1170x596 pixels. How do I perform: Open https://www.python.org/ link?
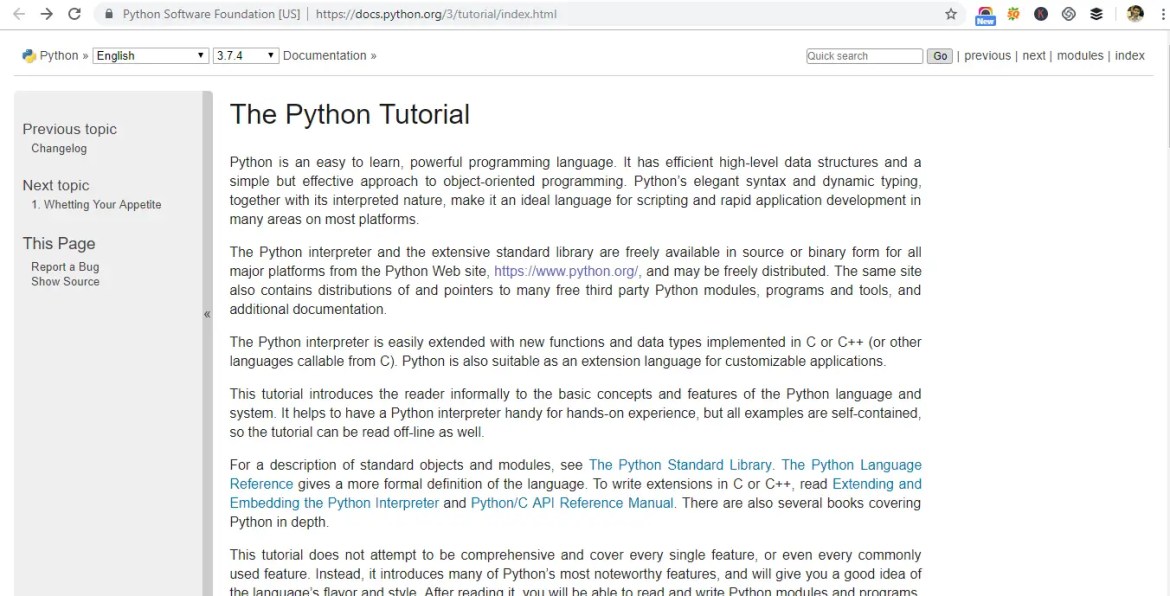tap(566, 272)
